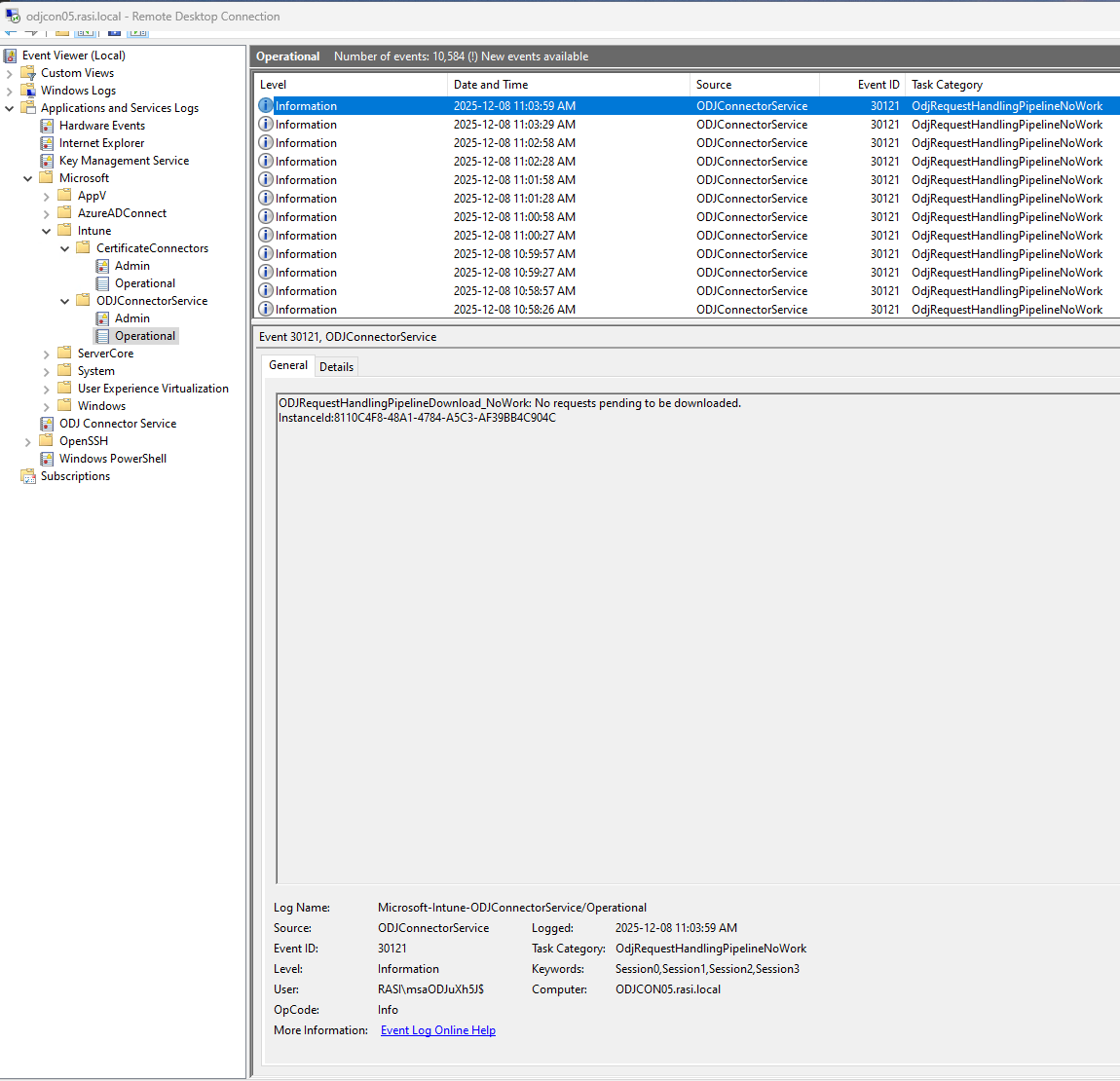Image resolution: width=1120 pixels, height=1081 pixels.
Task: Select the event dated 11:02:28 AM
Action: (x=688, y=162)
